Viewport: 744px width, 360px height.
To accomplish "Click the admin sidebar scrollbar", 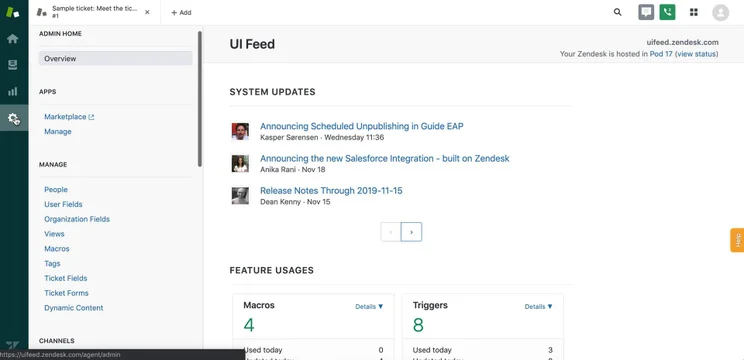I will coord(200,99).
